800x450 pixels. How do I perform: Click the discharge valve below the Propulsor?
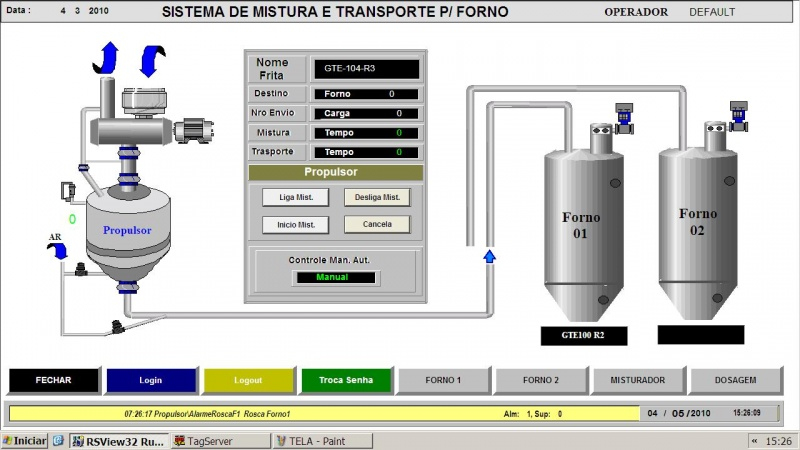coord(118,325)
